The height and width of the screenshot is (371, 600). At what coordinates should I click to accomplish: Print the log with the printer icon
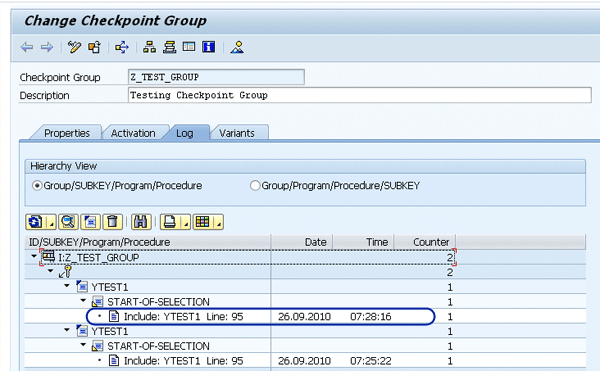pos(170,222)
